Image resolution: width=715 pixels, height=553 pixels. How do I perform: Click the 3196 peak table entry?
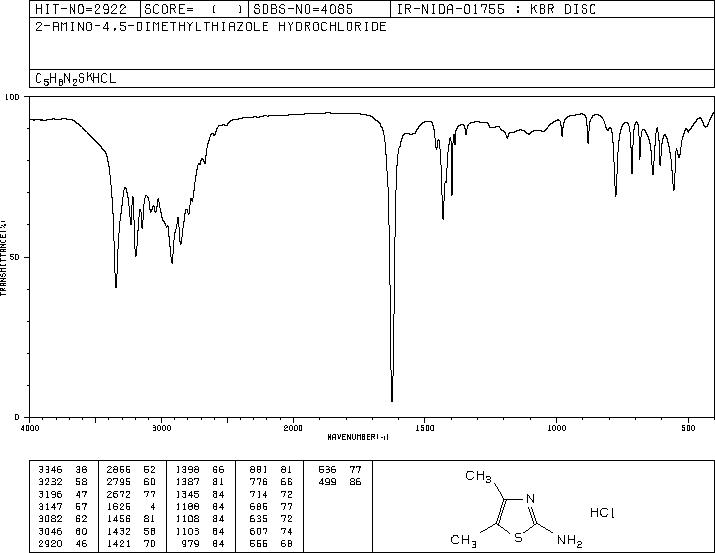tap(63, 494)
